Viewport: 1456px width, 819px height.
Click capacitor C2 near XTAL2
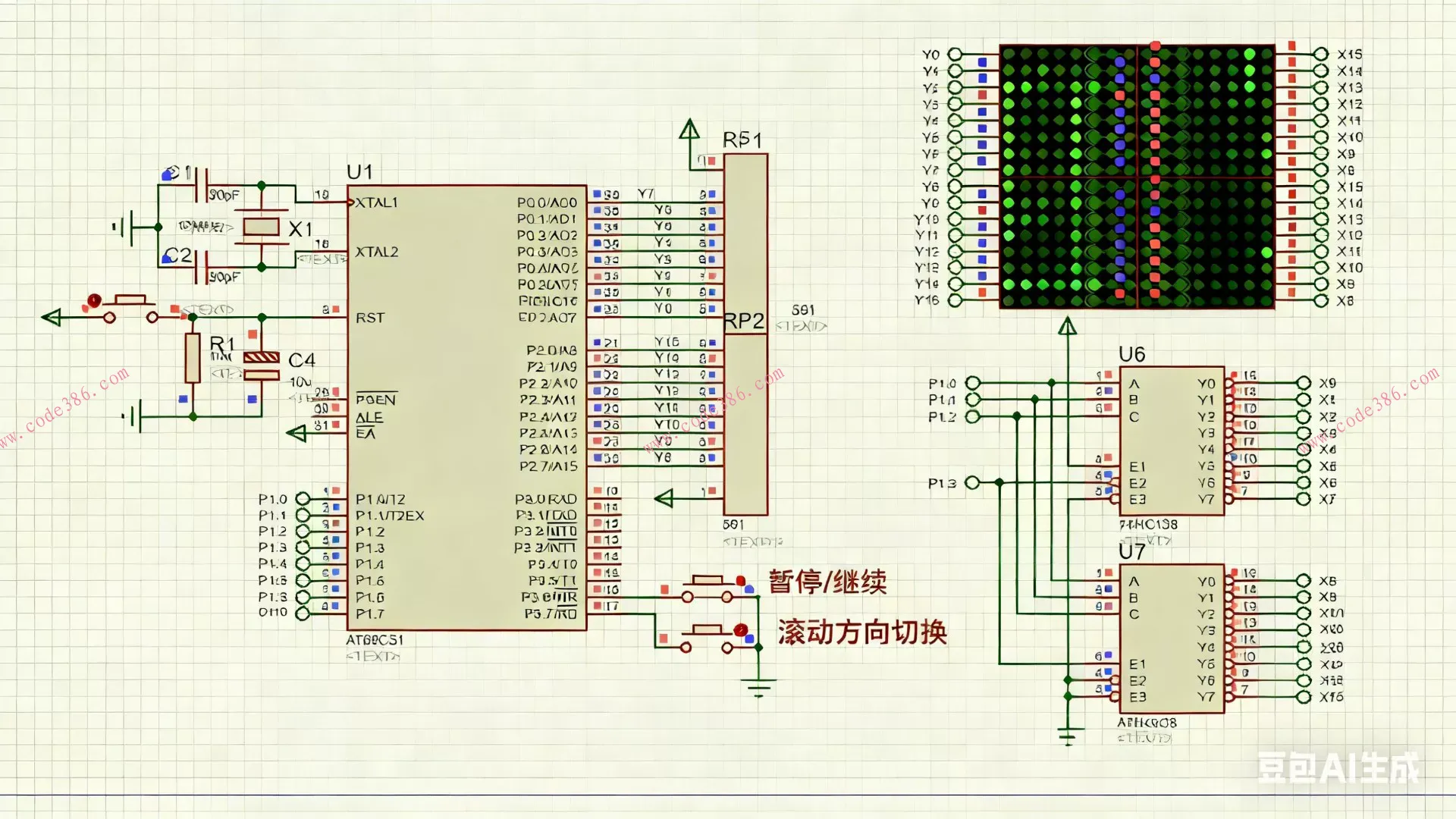coord(202,266)
